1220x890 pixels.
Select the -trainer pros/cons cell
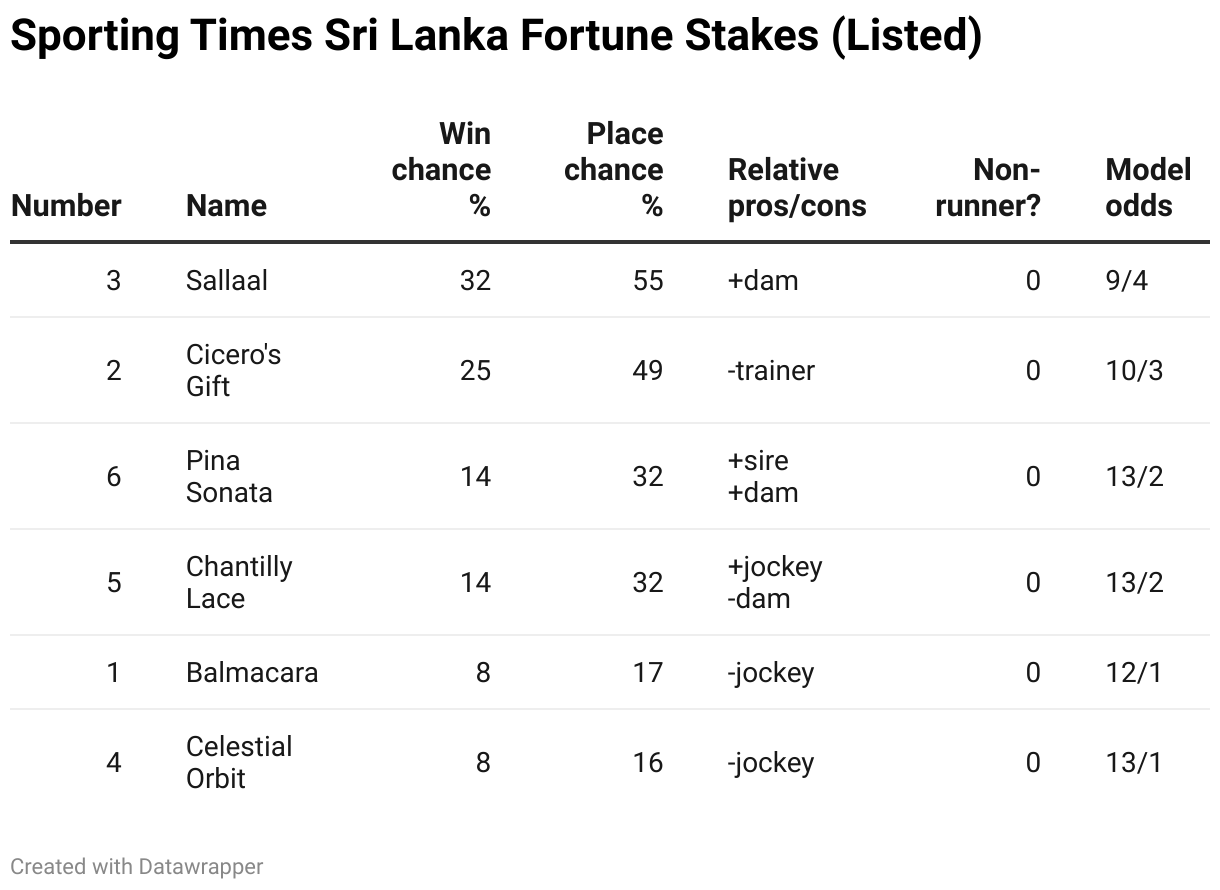tap(771, 370)
